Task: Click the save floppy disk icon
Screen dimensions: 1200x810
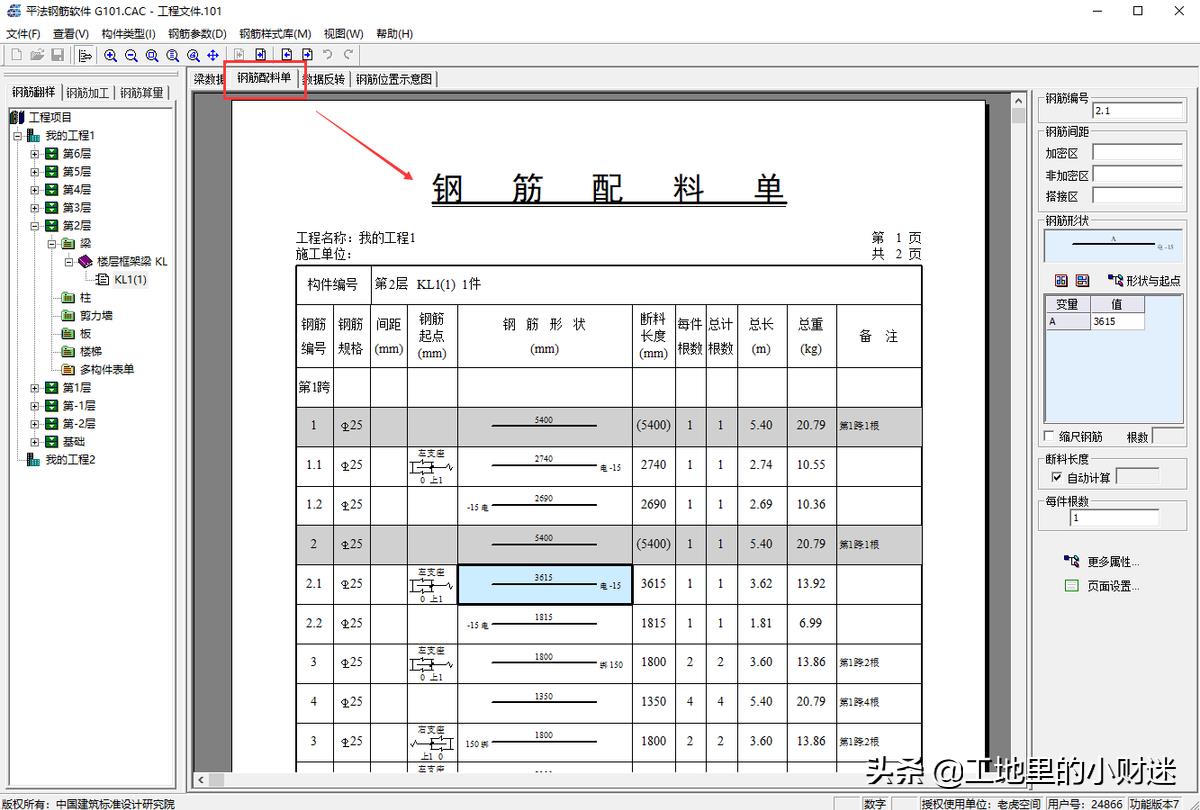Action: pyautogui.click(x=58, y=55)
